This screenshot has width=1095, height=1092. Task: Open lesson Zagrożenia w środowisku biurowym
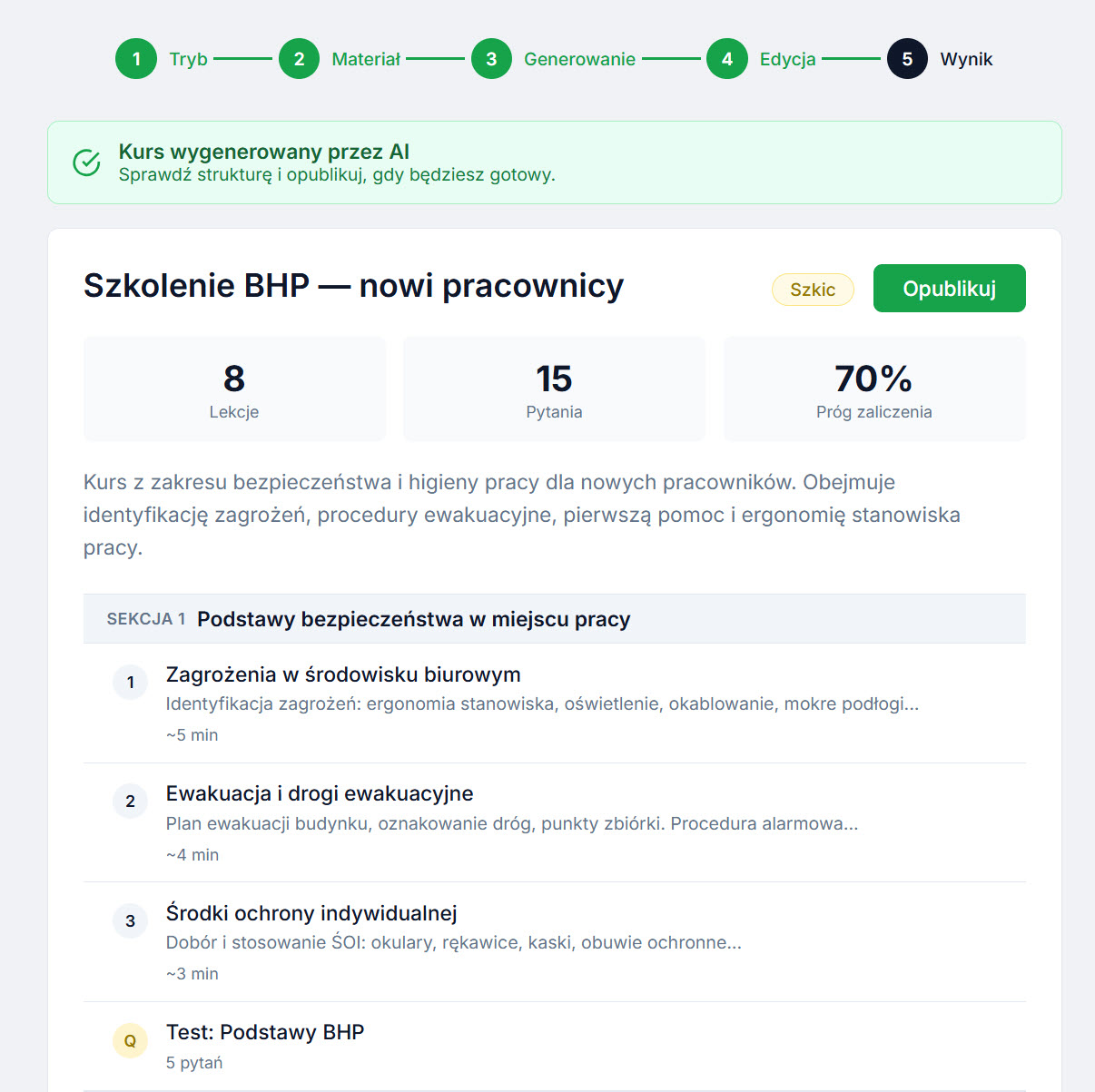[343, 674]
